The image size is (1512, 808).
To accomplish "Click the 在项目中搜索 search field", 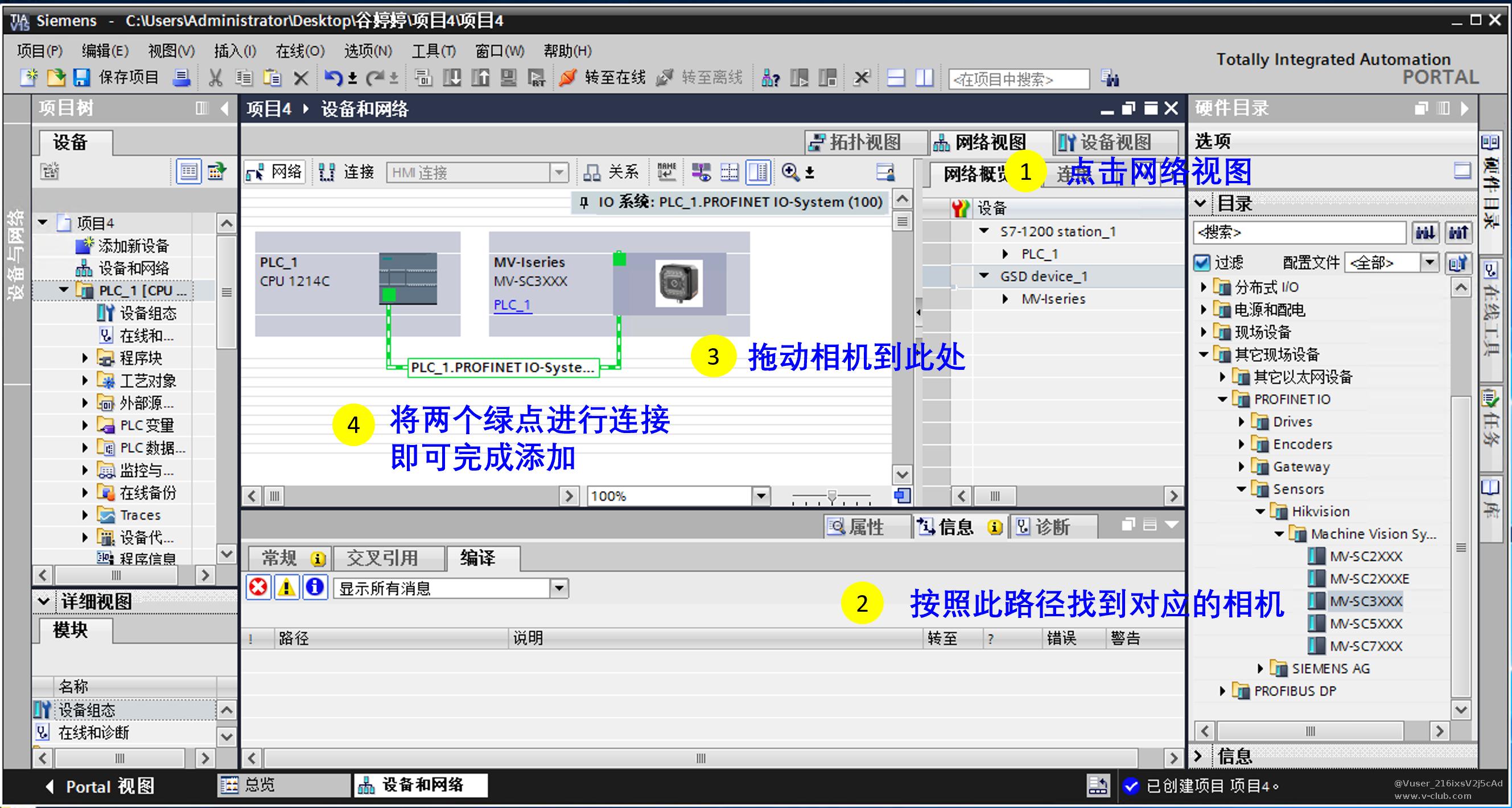I will 1019,79.
